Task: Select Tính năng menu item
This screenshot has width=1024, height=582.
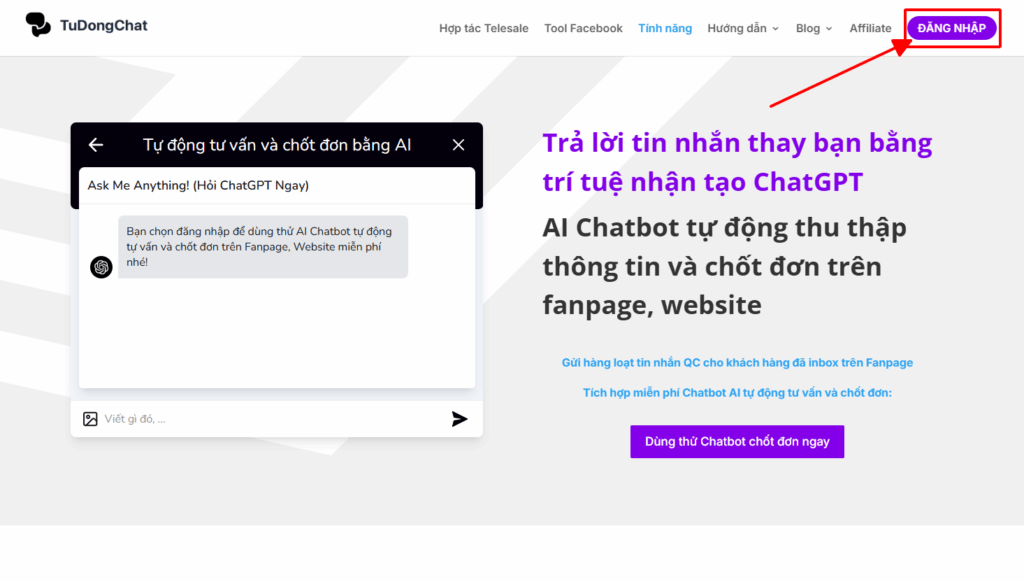Action: coord(665,28)
